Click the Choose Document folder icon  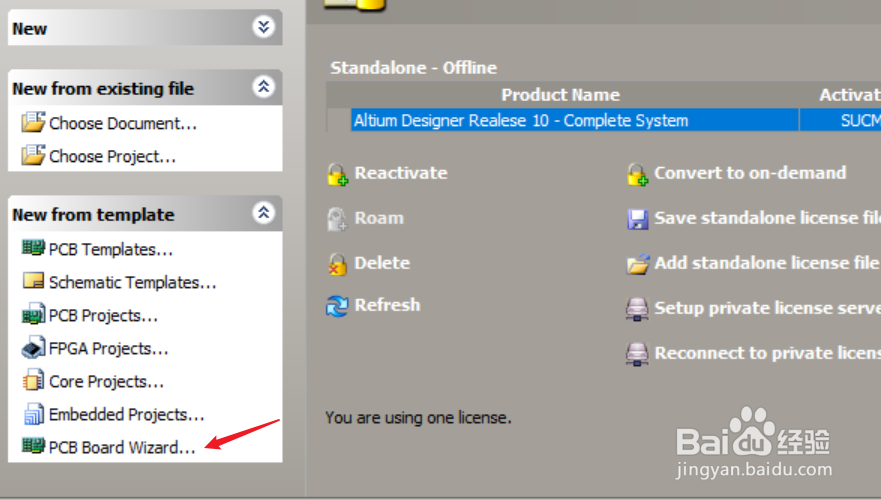33,122
